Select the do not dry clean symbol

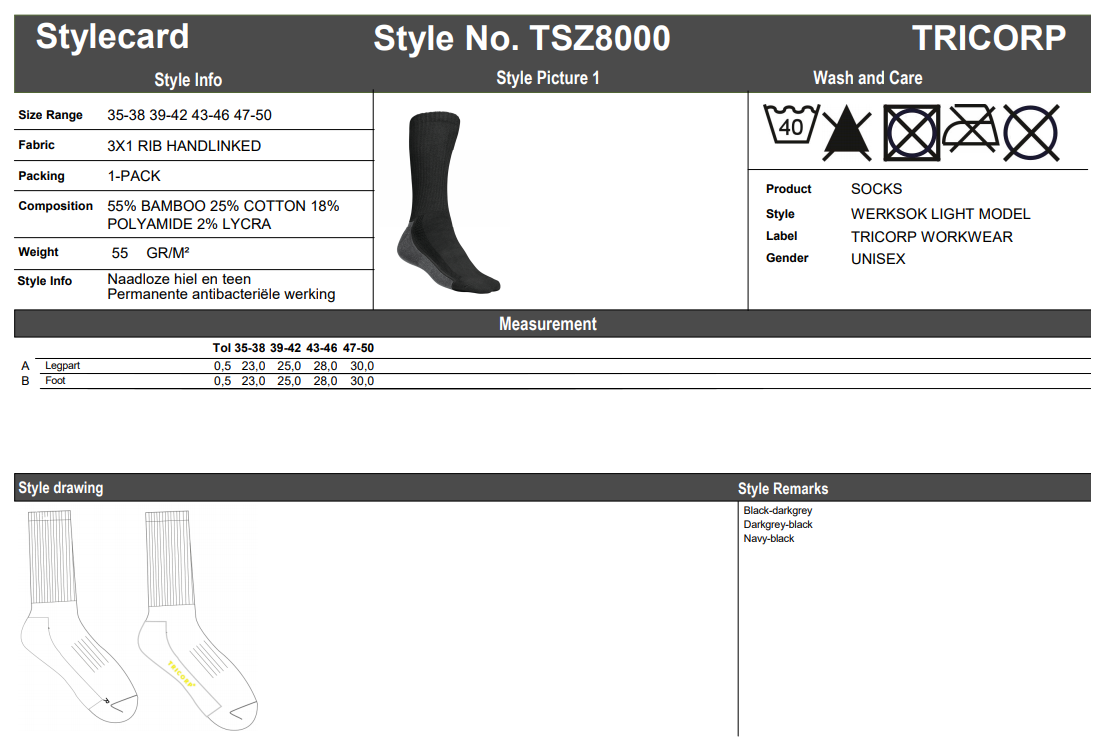[1030, 132]
